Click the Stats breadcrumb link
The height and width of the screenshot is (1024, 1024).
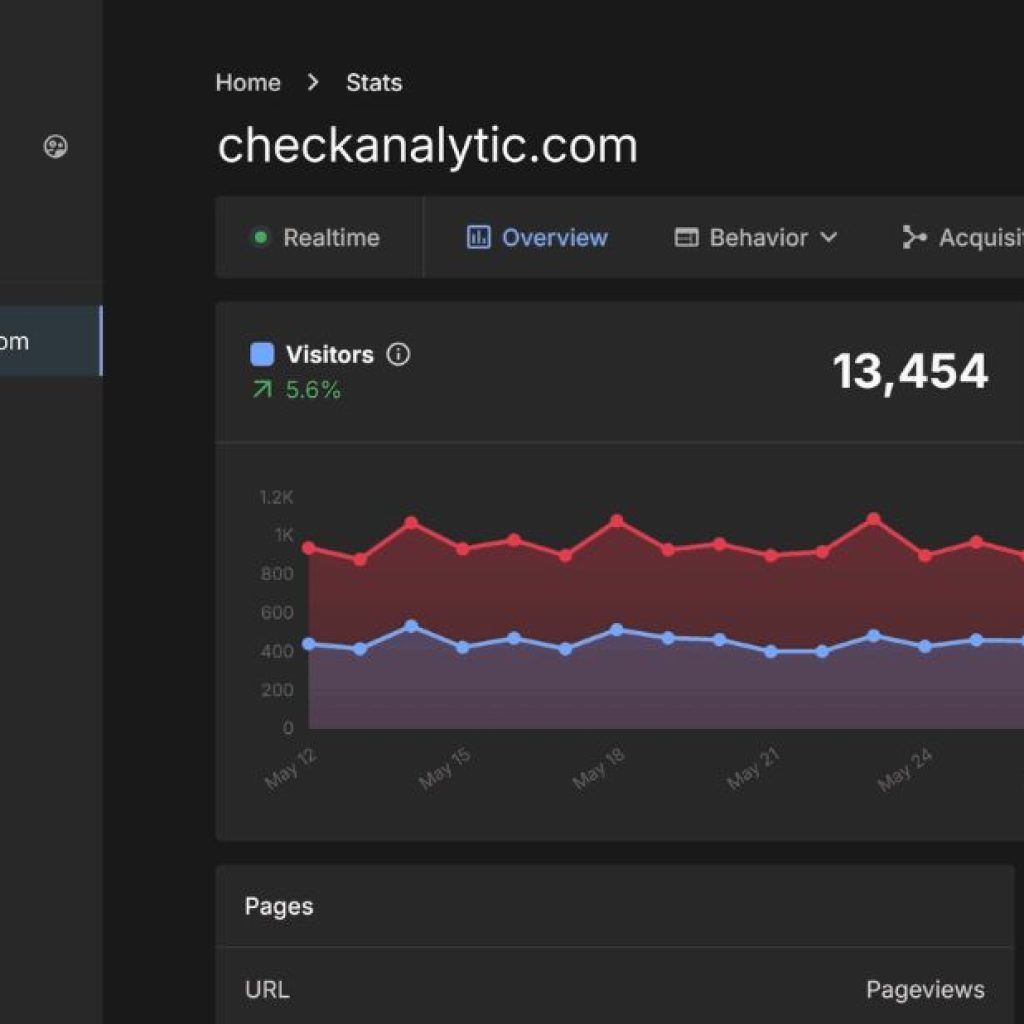tap(374, 83)
